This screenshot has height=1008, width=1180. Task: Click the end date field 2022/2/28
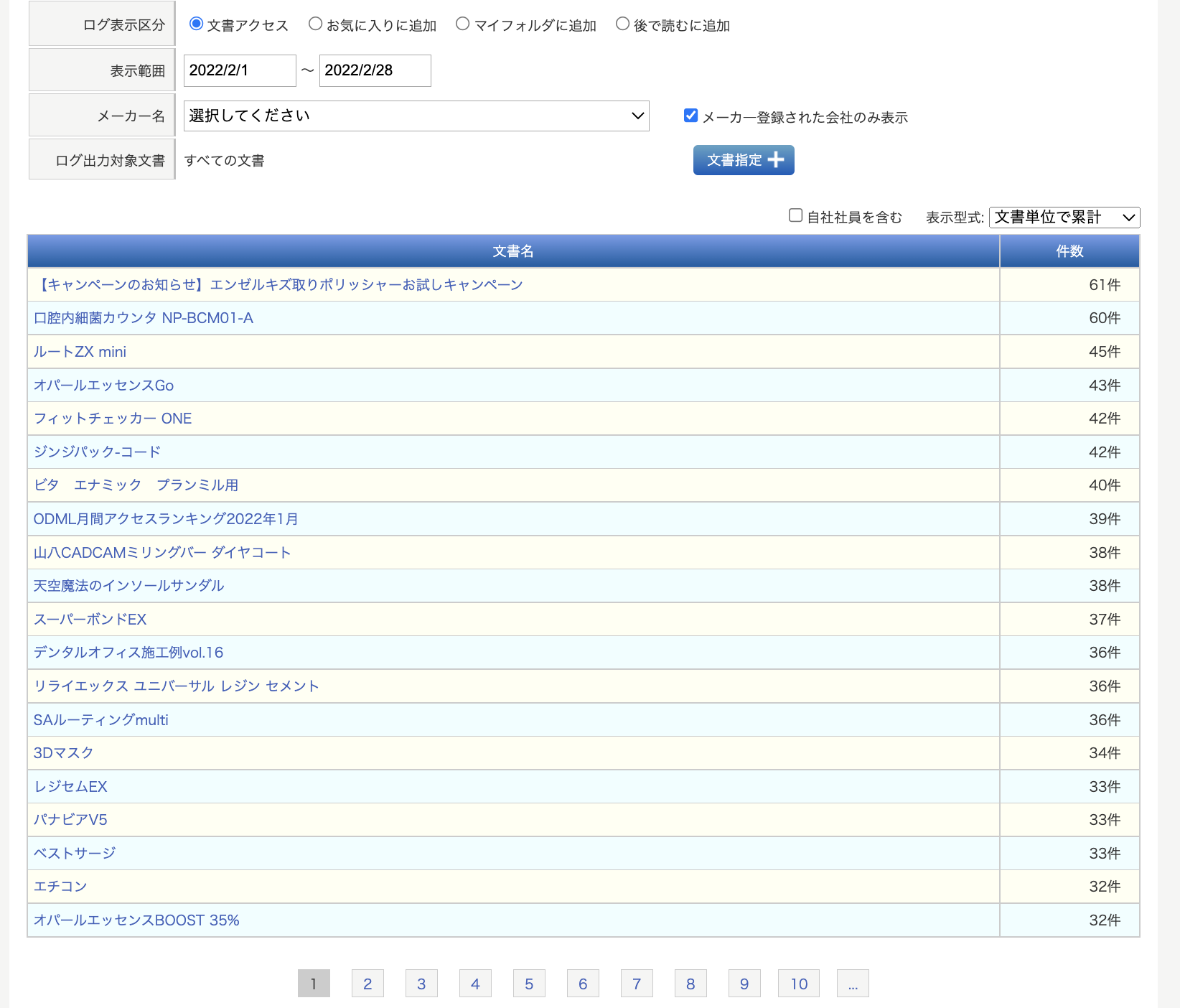tap(375, 70)
